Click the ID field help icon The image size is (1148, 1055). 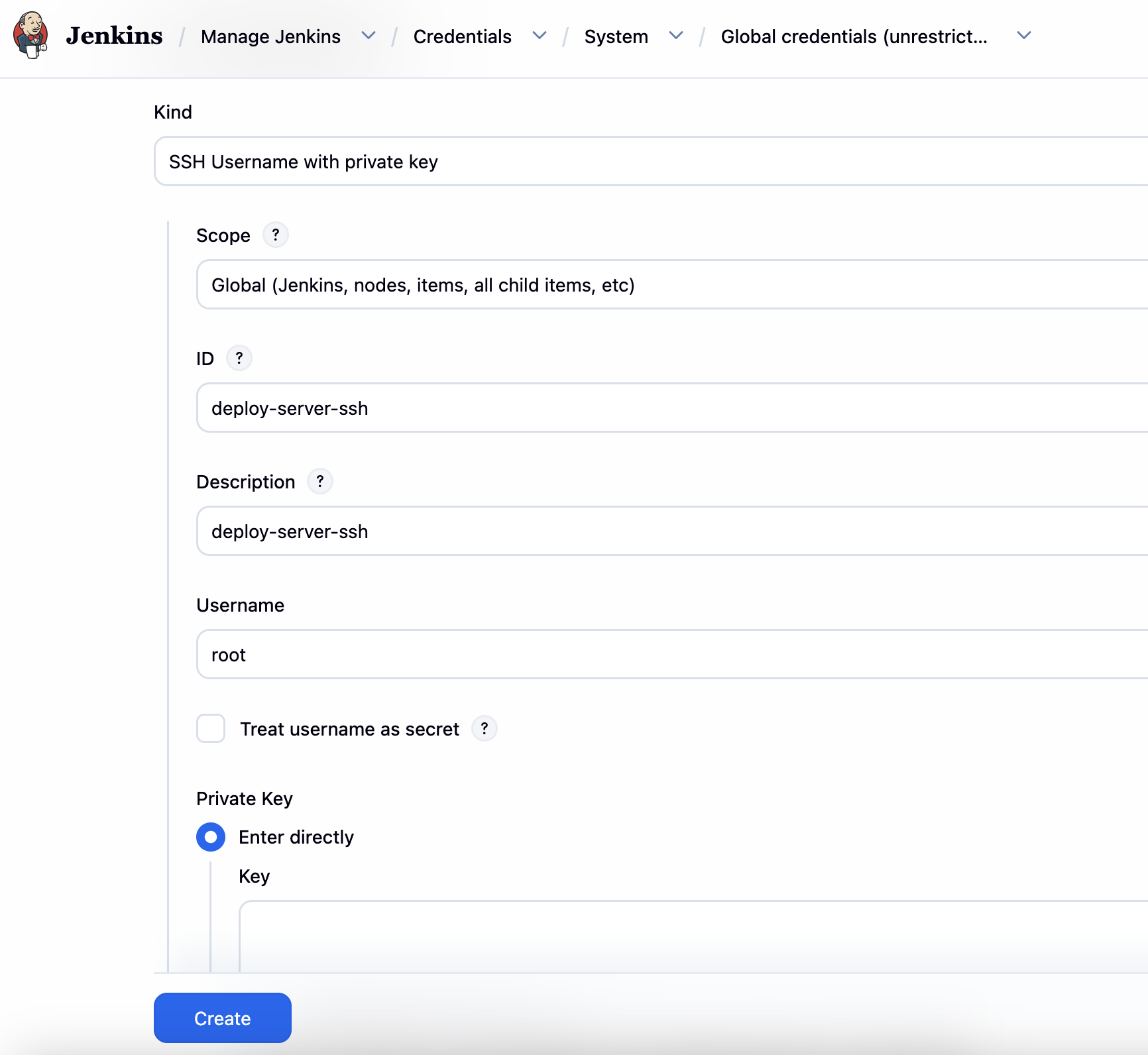(239, 358)
